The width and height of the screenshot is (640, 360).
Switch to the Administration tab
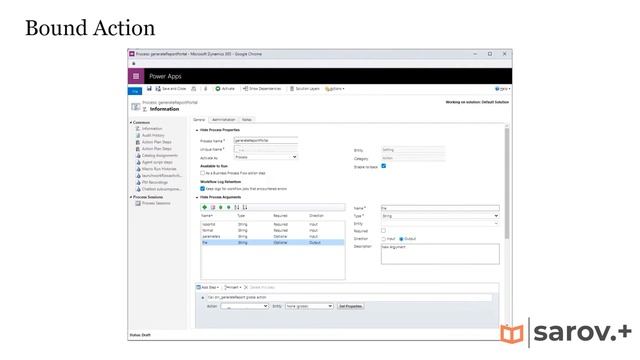pyautogui.click(x=223, y=120)
